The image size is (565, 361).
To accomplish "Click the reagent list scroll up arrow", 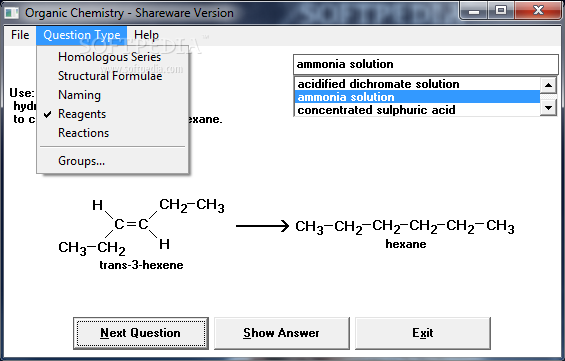I will (548, 85).
